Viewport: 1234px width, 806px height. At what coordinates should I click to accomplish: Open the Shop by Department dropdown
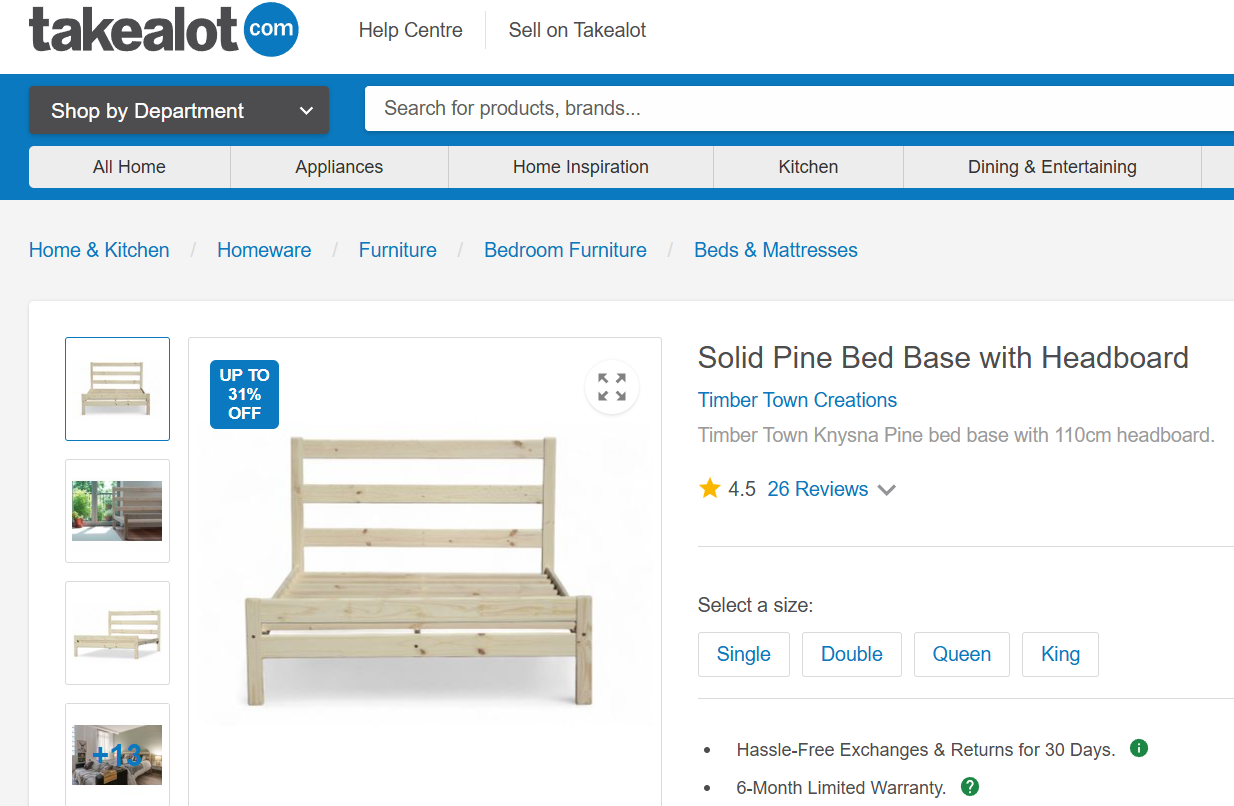[x=179, y=110]
